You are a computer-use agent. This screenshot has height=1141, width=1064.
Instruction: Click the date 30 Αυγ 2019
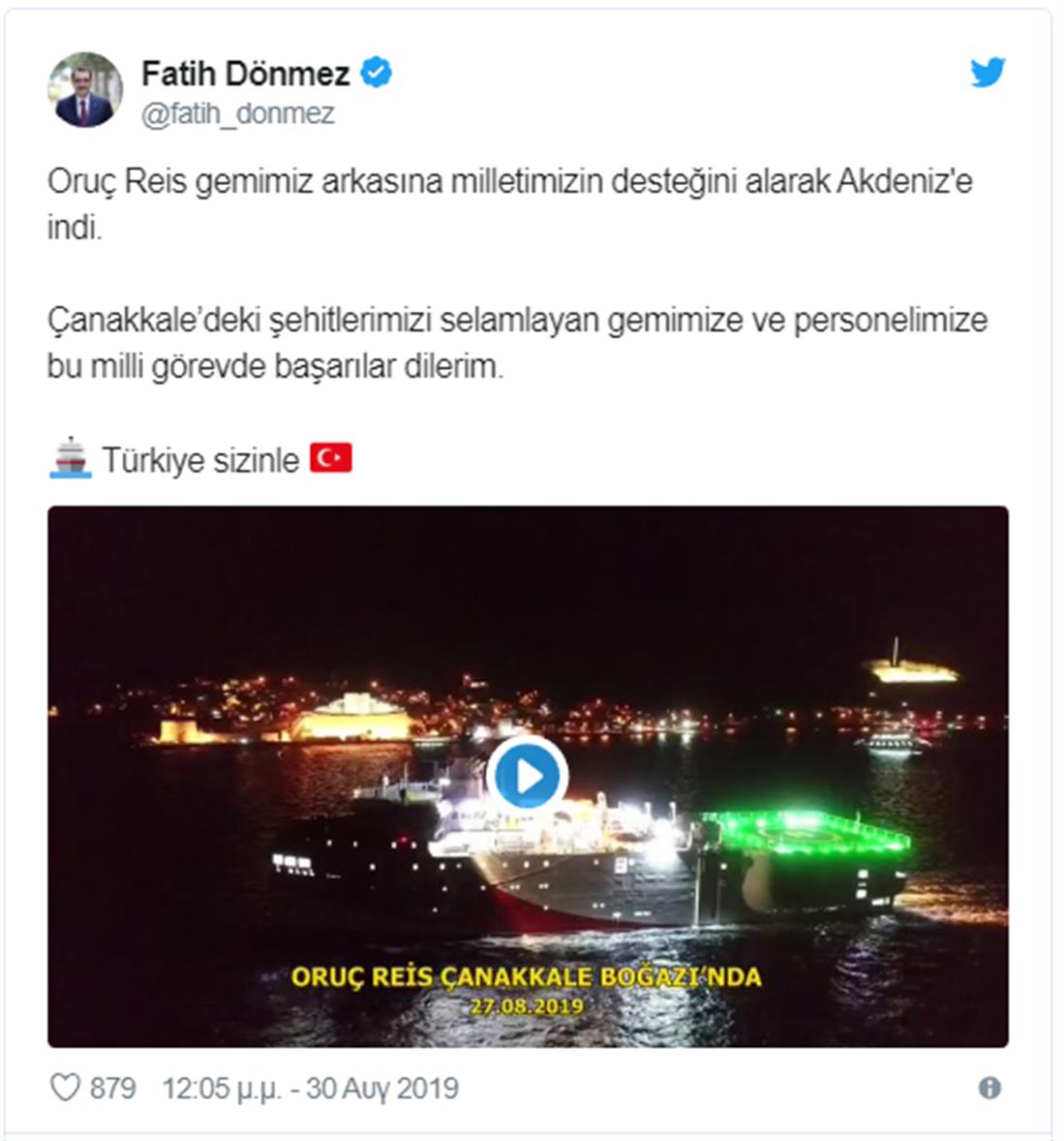coord(381,1089)
